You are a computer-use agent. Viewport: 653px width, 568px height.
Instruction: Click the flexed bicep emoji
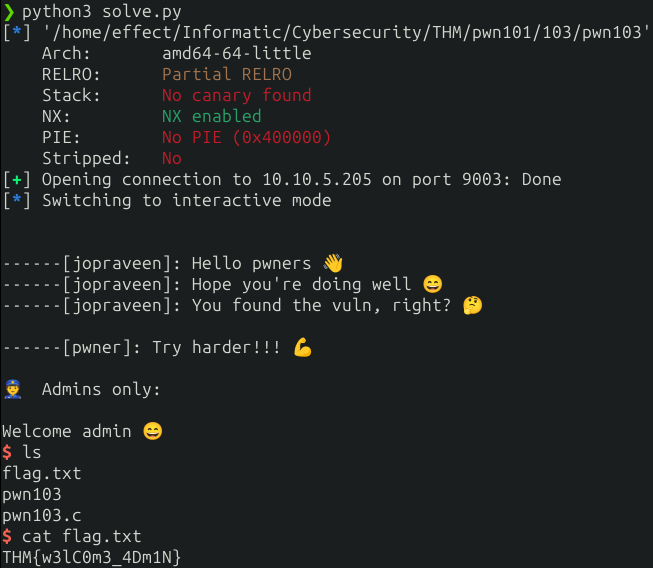click(303, 348)
